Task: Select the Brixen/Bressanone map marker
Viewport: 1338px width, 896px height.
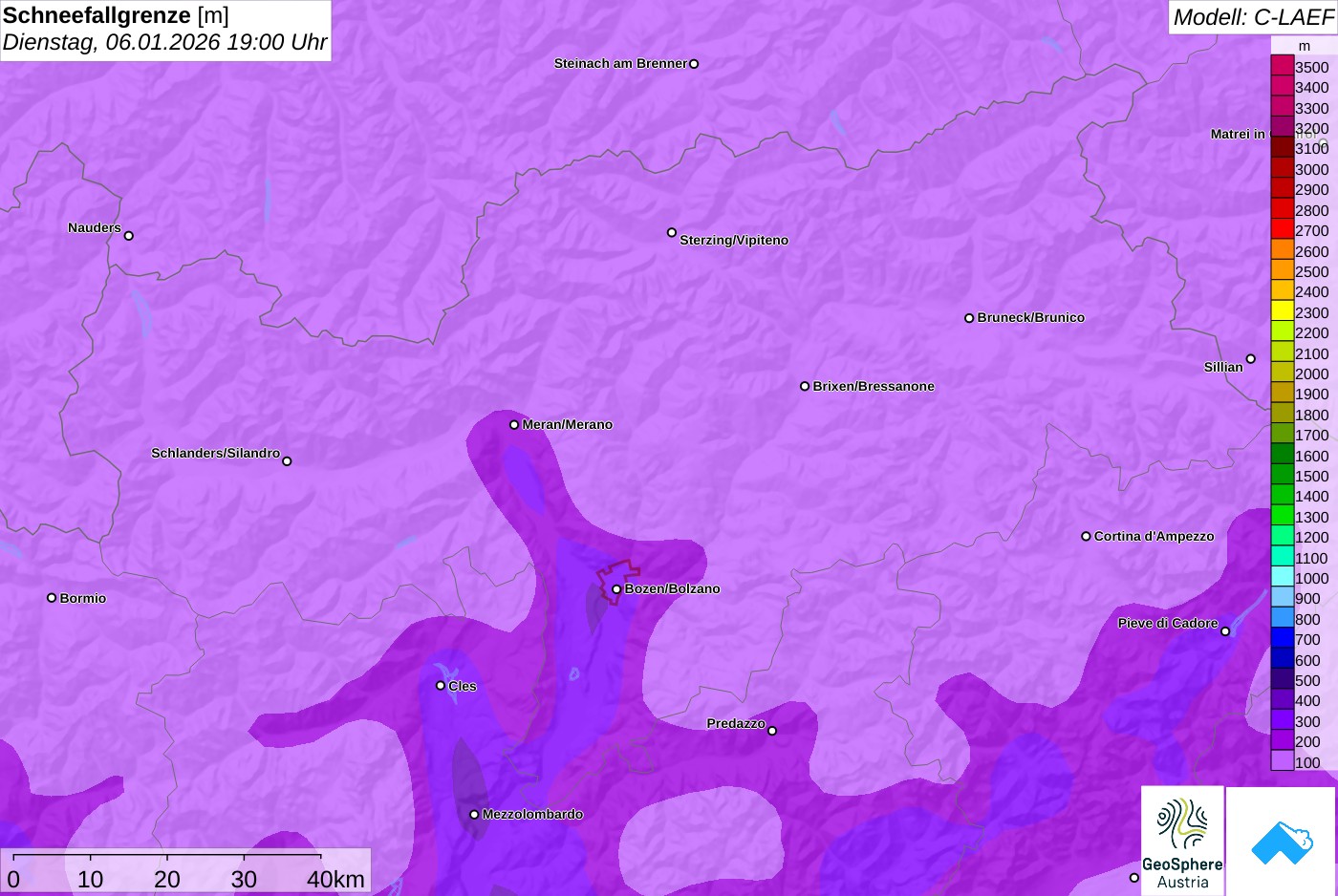Action: pyautogui.click(x=805, y=386)
